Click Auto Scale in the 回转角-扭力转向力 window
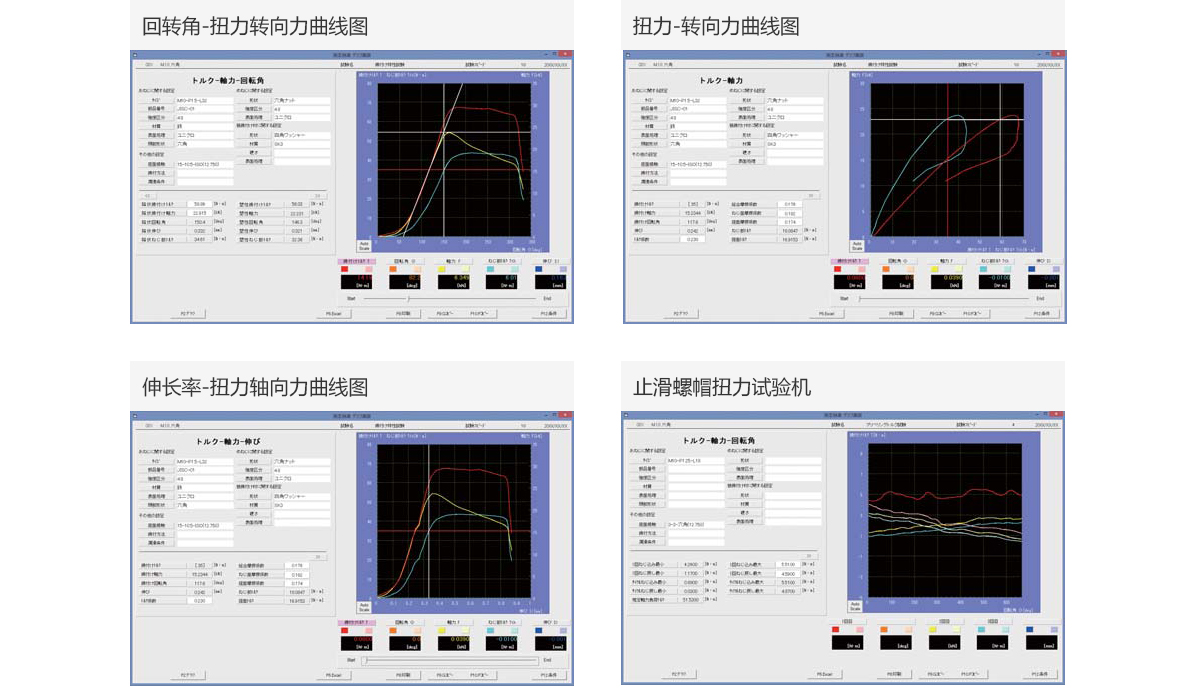 click(x=364, y=246)
